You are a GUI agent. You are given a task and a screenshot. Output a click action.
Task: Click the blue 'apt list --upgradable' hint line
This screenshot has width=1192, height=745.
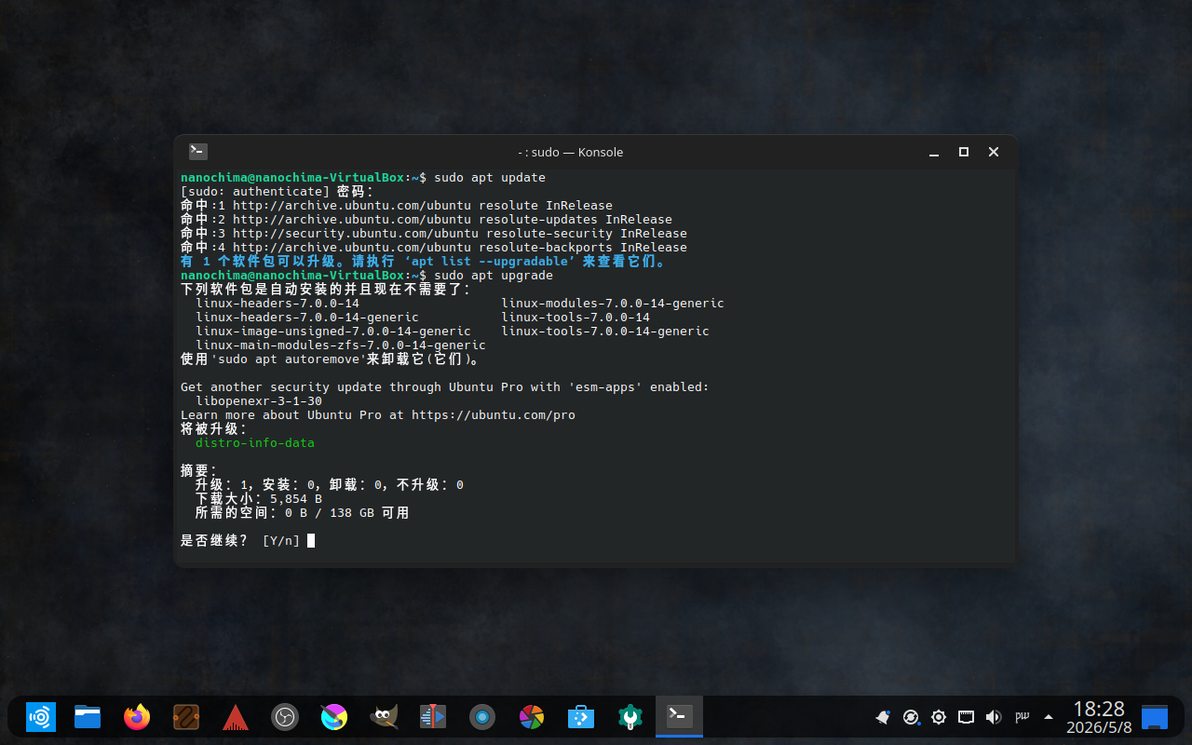click(x=423, y=262)
